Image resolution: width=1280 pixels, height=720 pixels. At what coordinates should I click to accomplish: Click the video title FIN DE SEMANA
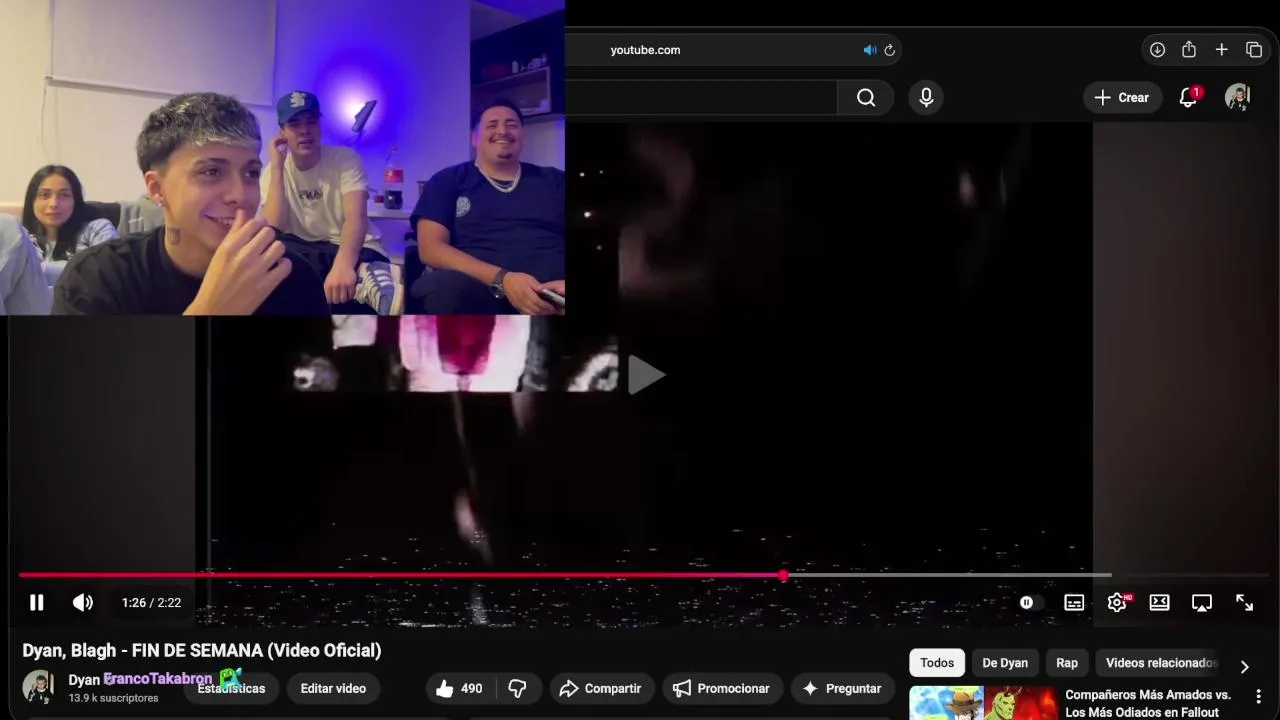[x=202, y=650]
